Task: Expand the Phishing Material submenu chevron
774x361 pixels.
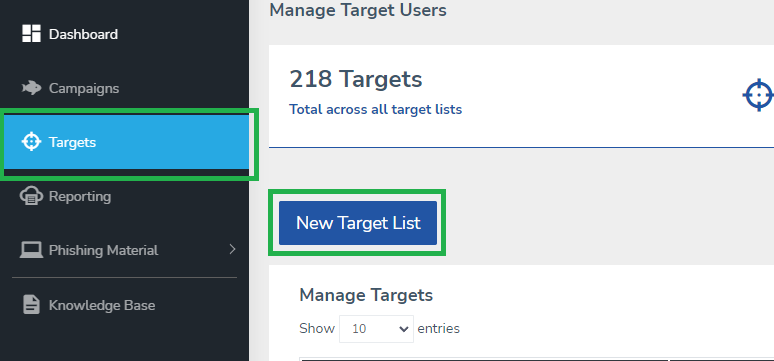Action: [233, 249]
